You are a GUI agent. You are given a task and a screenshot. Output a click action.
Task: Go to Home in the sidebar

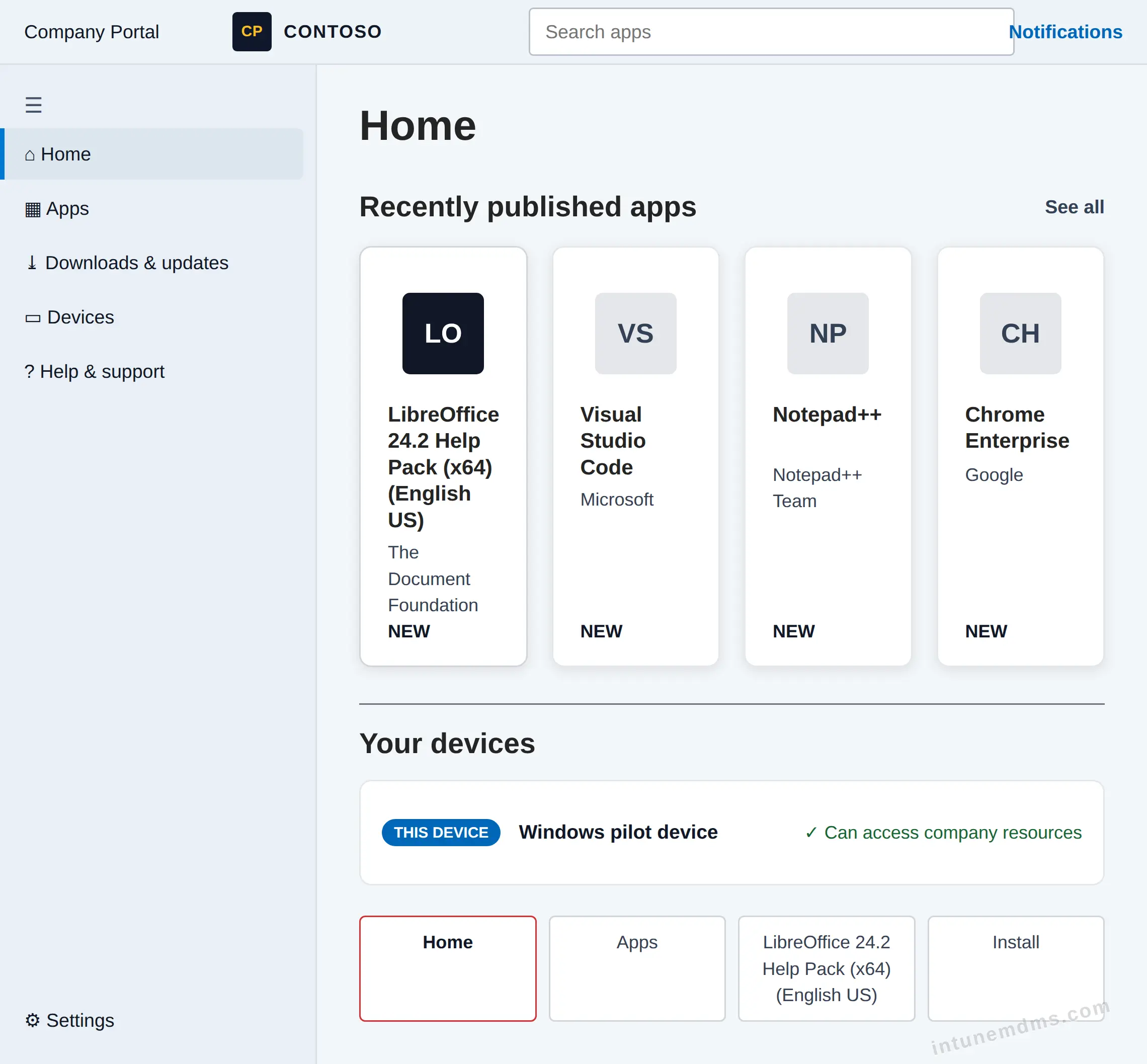(x=152, y=154)
